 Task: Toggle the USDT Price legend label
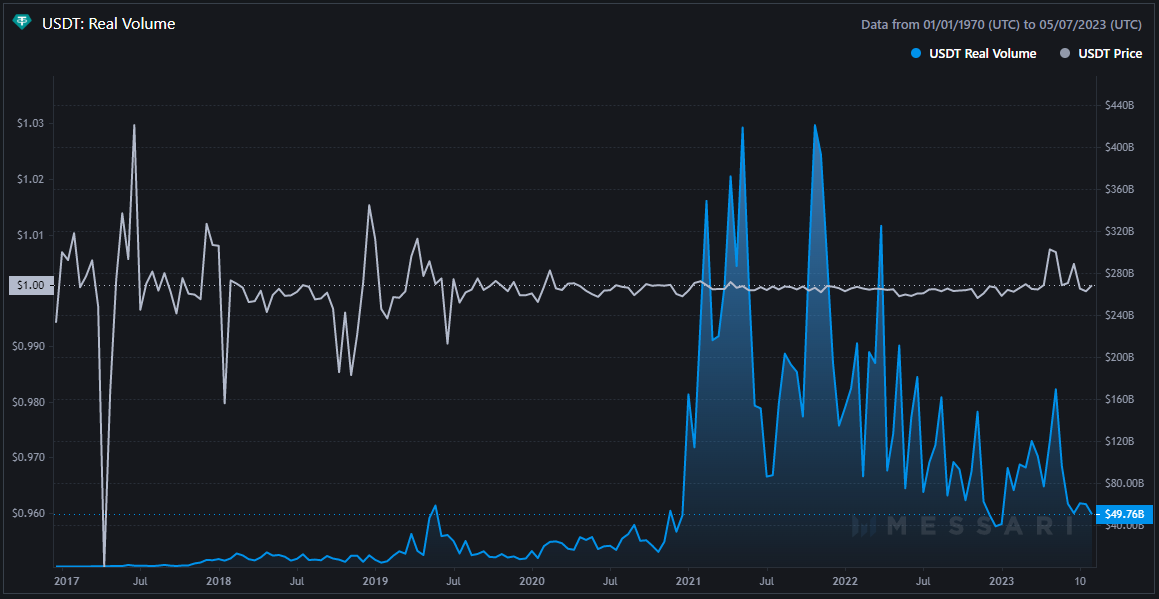[x=1110, y=53]
